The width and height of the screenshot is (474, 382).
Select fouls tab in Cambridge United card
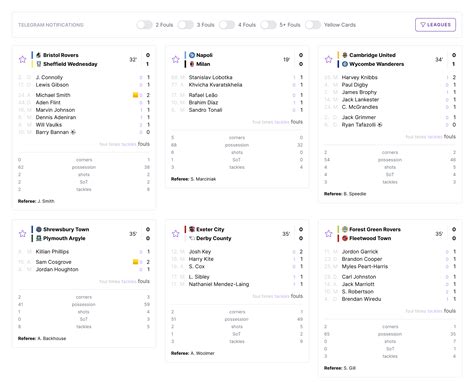[450, 136]
